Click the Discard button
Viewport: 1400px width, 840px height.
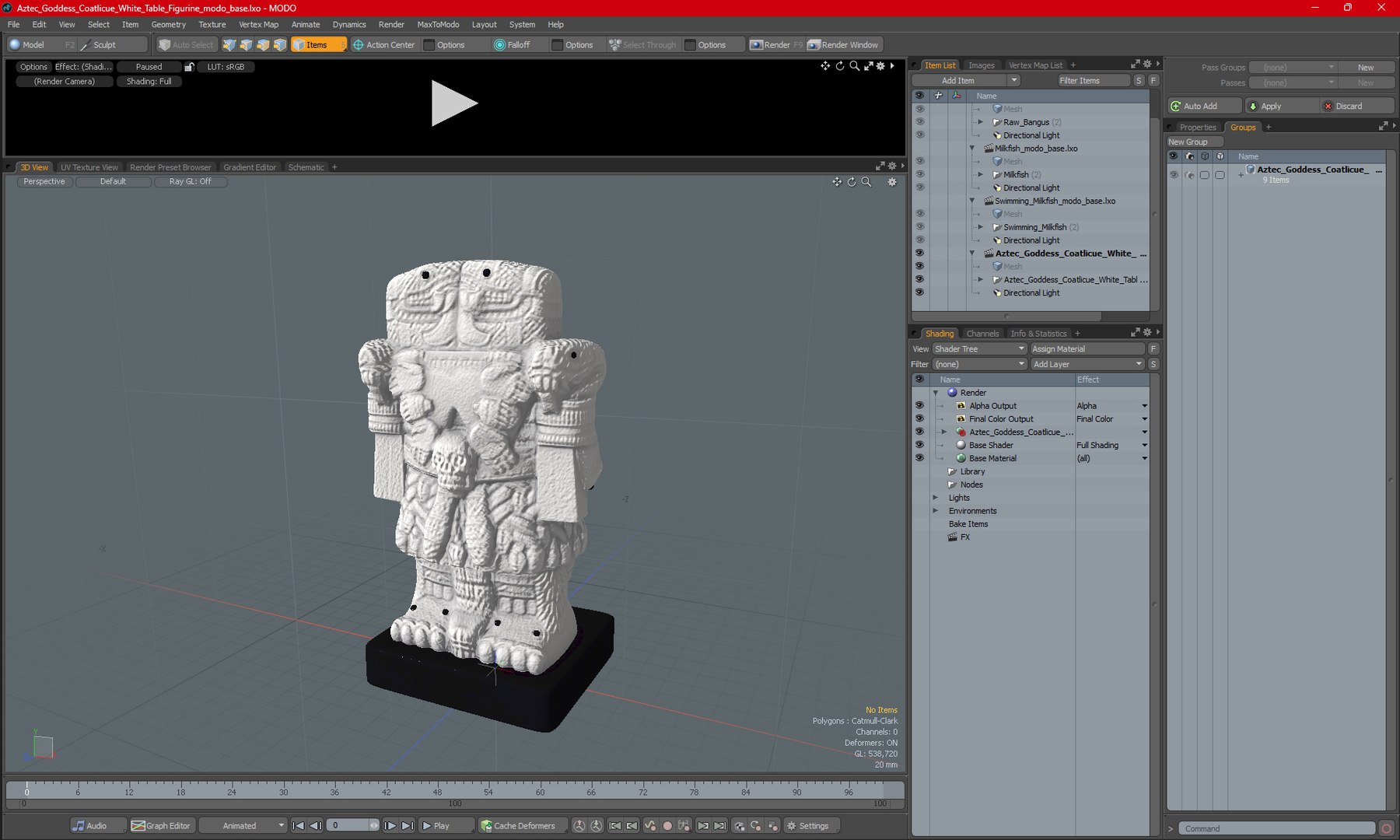(x=1356, y=106)
